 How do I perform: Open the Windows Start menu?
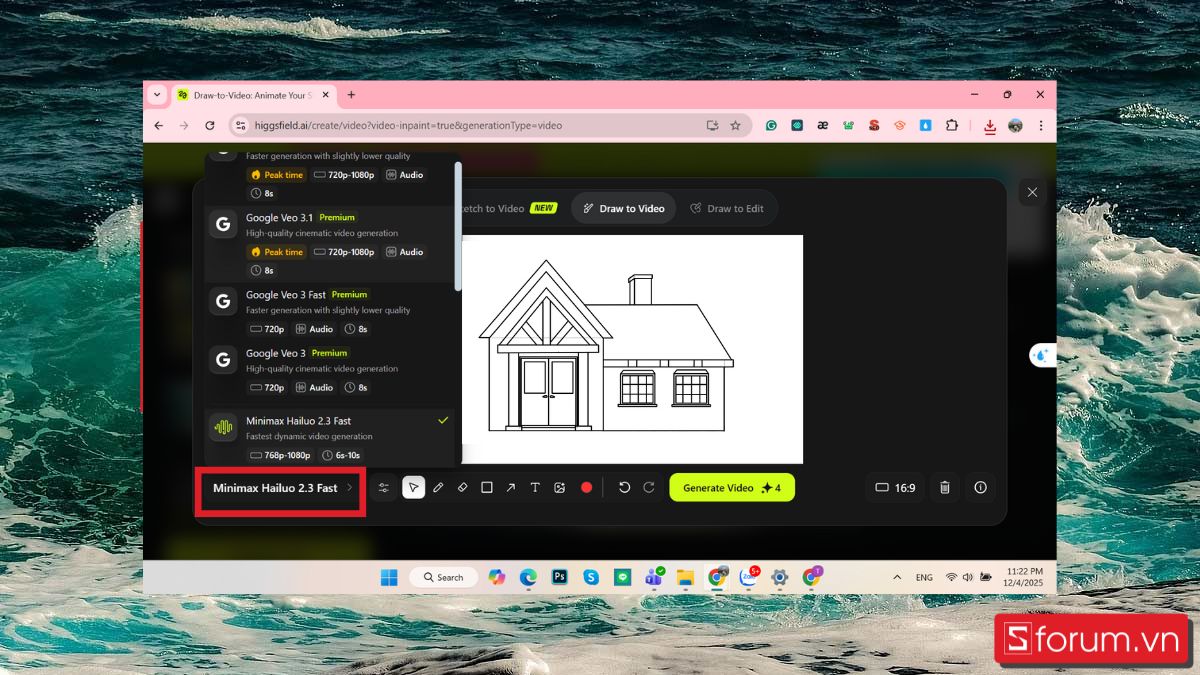point(389,577)
